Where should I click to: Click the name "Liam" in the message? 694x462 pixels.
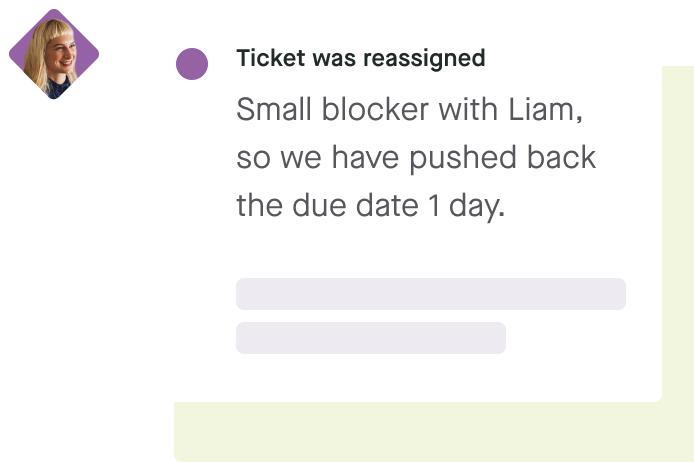pos(540,110)
